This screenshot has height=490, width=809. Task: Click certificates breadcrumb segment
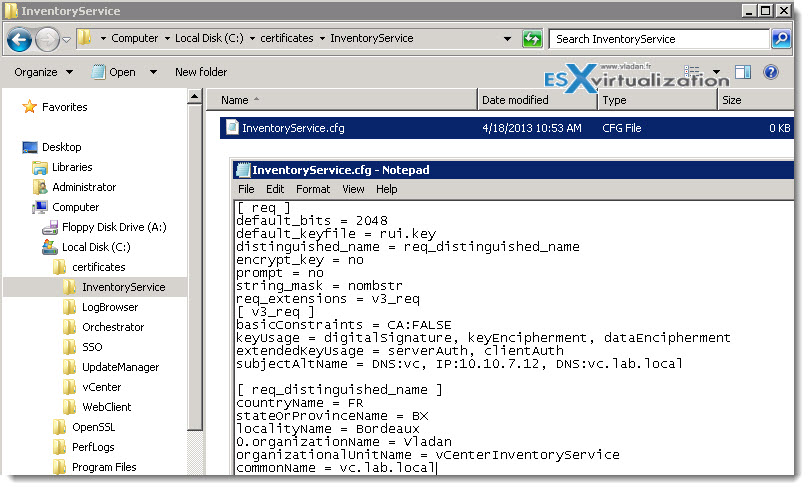pos(286,38)
